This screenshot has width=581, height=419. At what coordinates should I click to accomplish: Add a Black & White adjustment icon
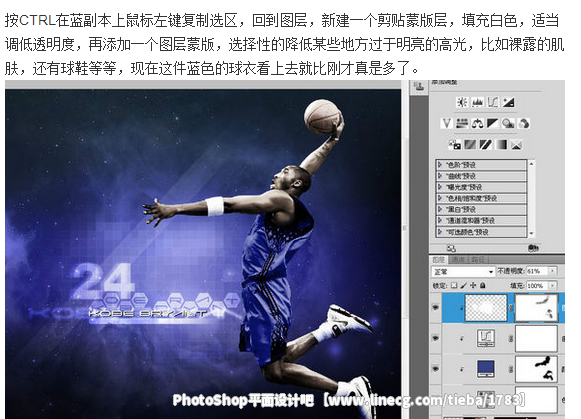click(x=492, y=123)
